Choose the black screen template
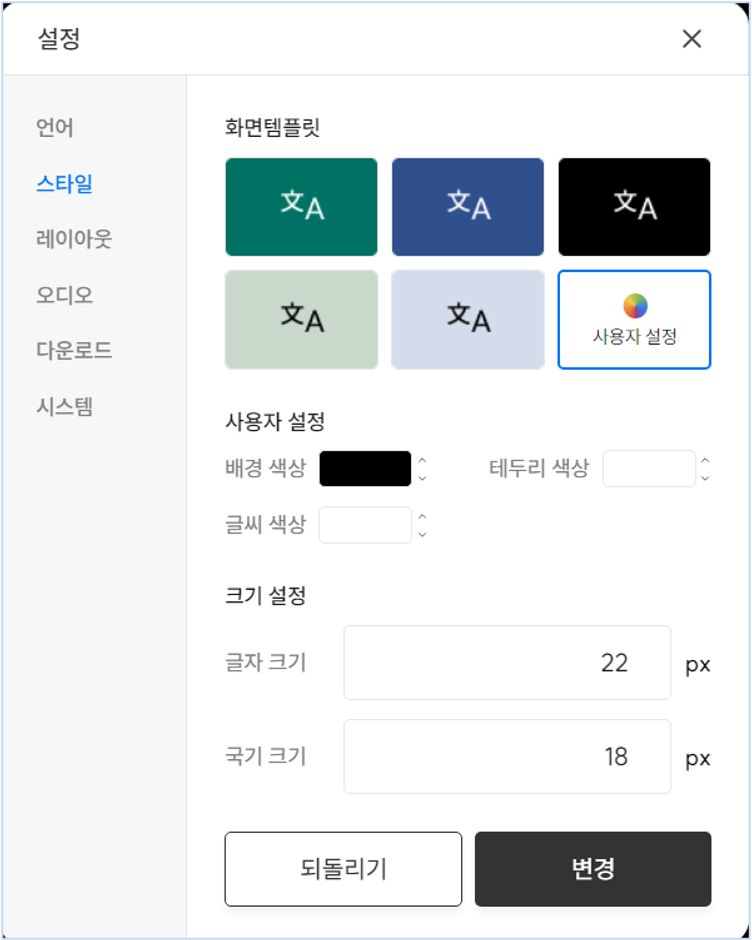 point(634,207)
